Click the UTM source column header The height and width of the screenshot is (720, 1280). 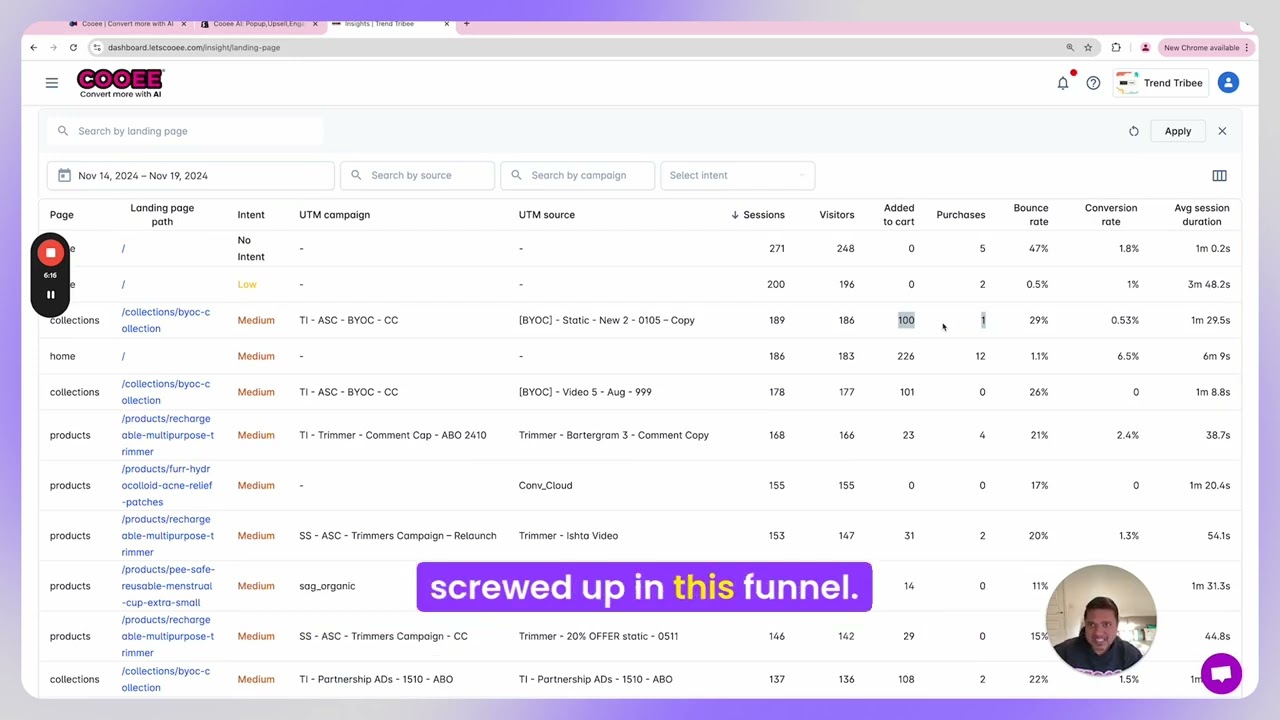[x=547, y=215]
